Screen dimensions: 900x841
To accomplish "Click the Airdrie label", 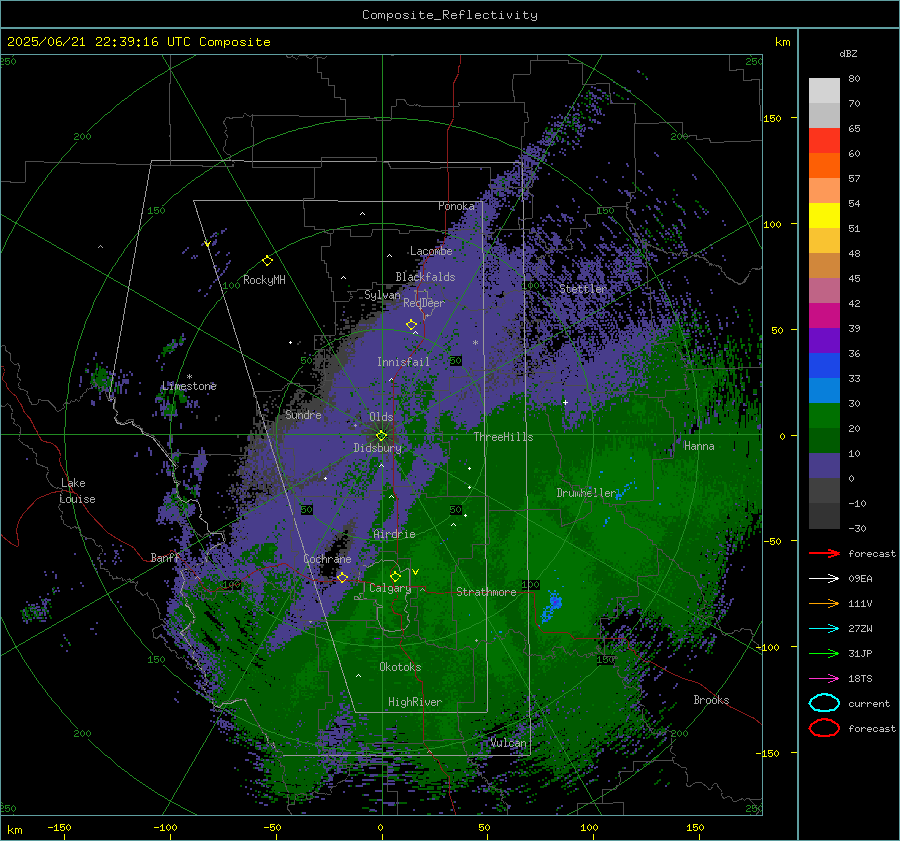I will coord(394,534).
